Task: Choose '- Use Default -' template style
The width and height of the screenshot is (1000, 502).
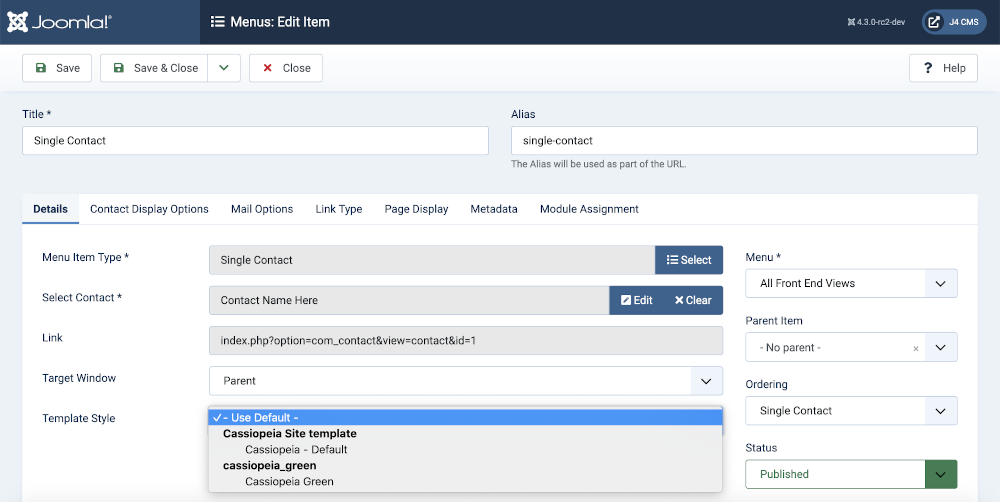Action: [466, 418]
